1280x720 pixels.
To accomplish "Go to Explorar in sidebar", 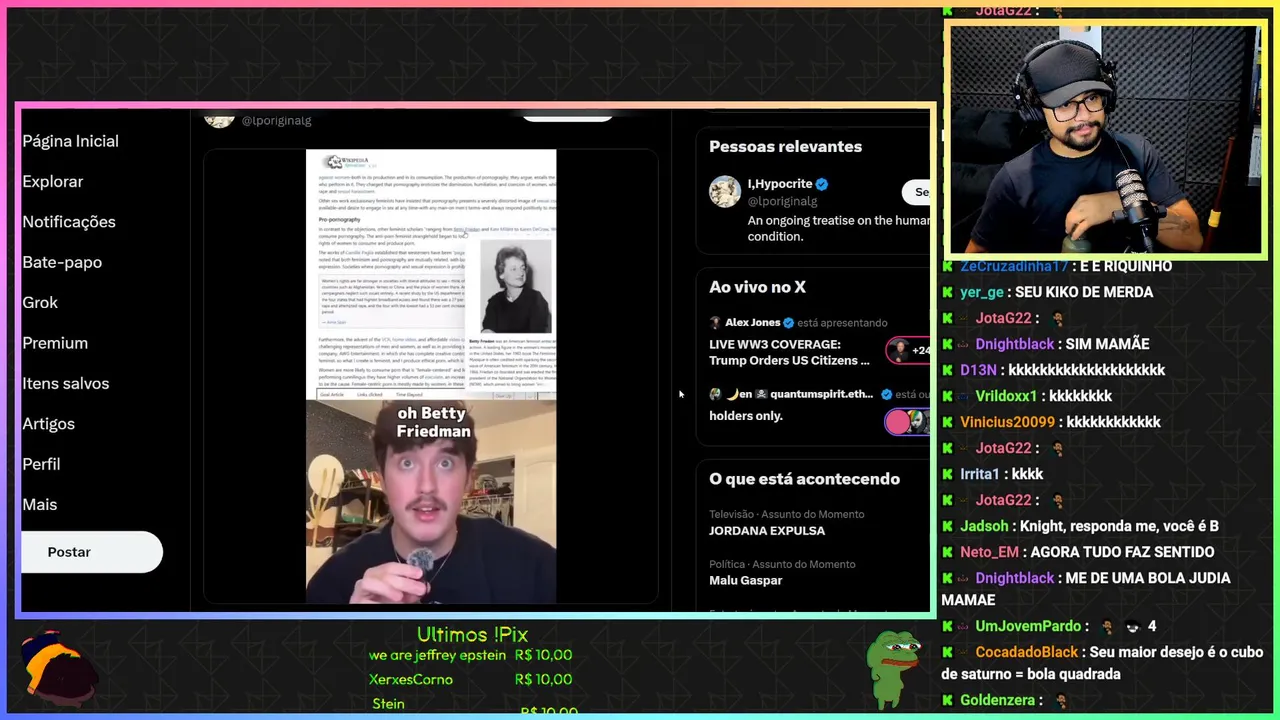I will coord(52,181).
